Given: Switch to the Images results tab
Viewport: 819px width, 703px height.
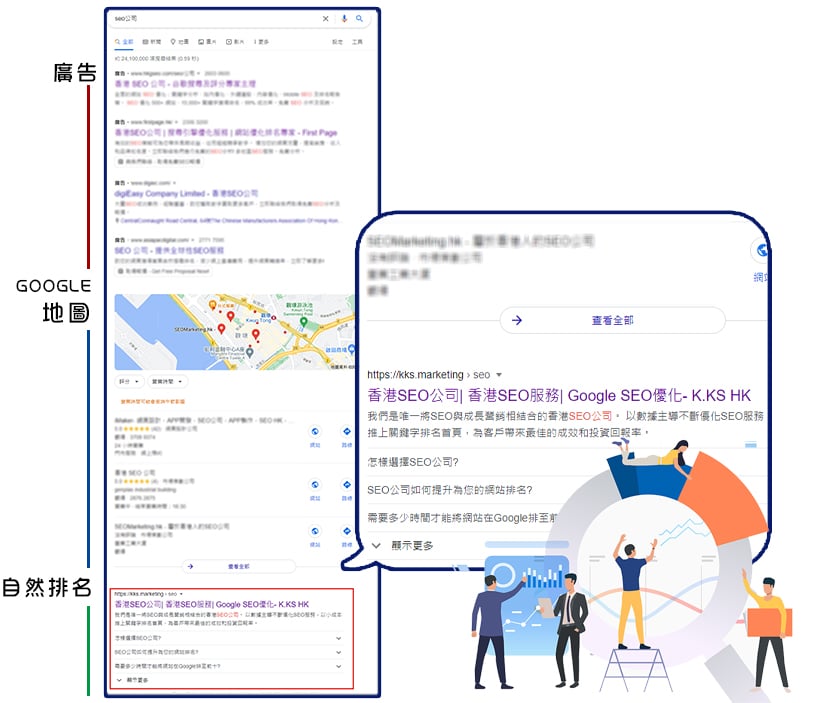Looking at the screenshot, I should coord(207,42).
